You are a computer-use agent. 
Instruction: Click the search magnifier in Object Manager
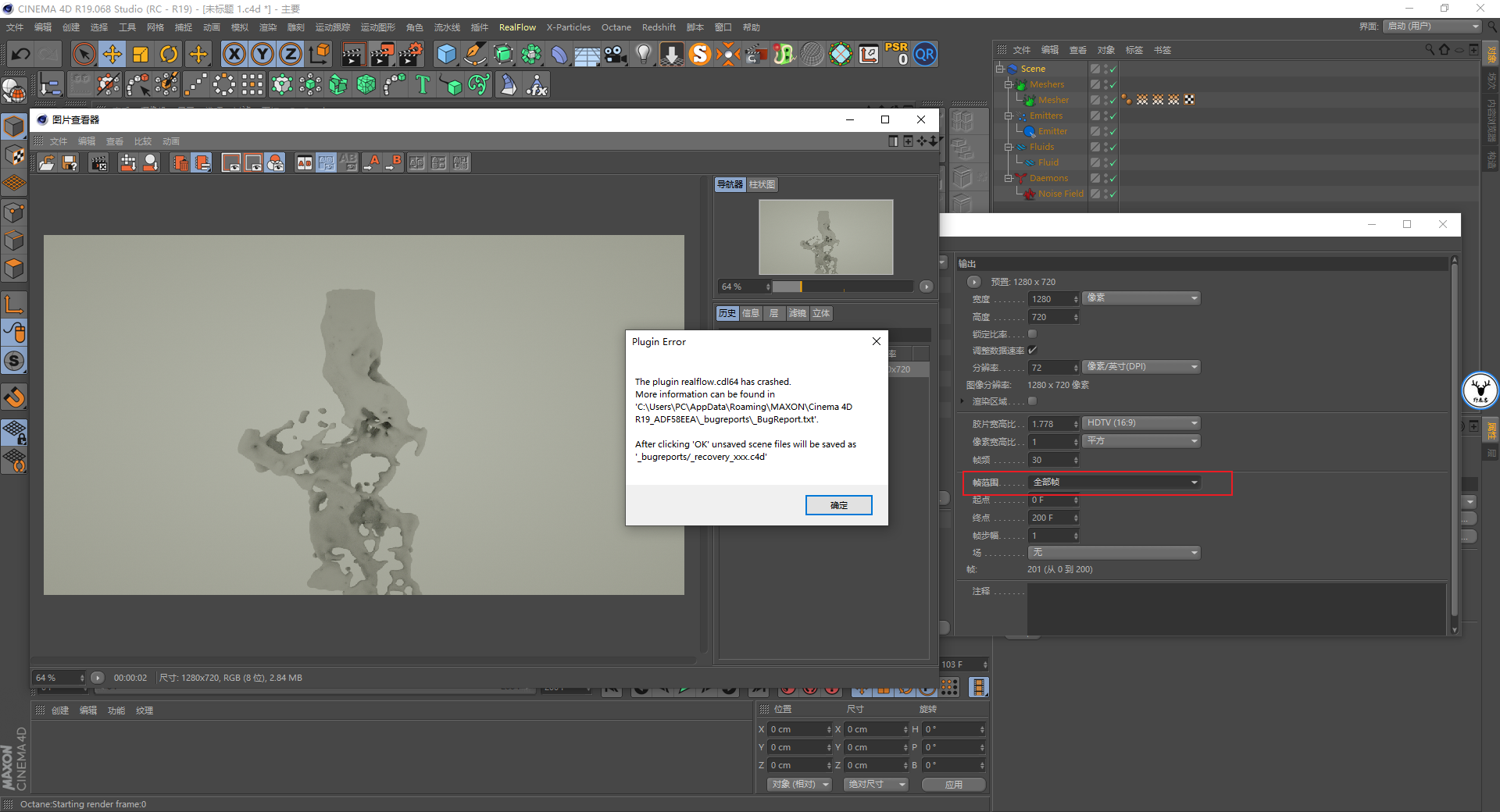coord(1430,50)
